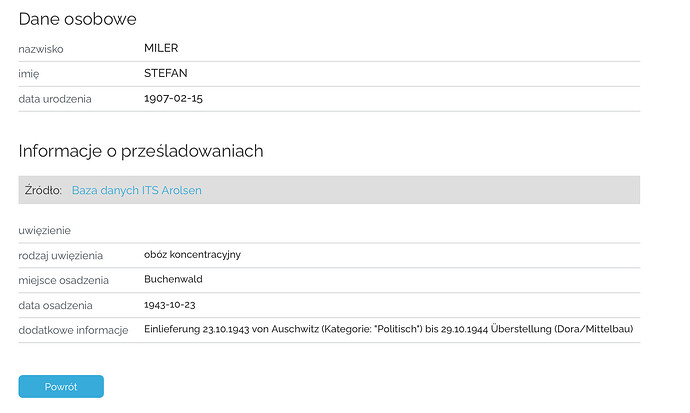Image resolution: width=690 pixels, height=413 pixels.
Task: Select the Buchenwald place value
Action: click(173, 279)
